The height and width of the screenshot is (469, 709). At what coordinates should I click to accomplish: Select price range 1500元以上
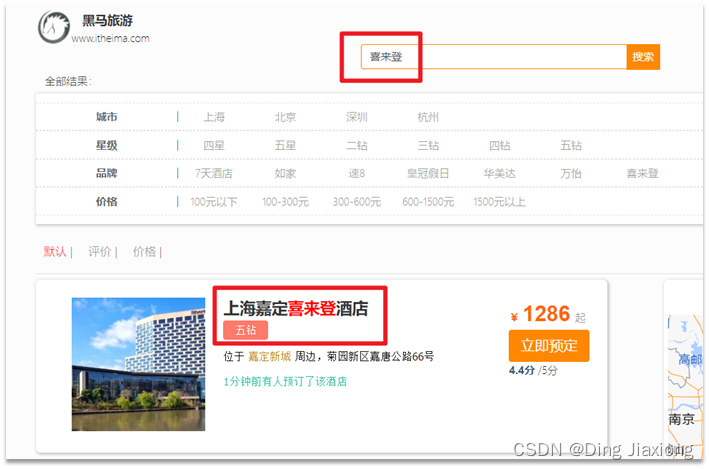pos(500,202)
